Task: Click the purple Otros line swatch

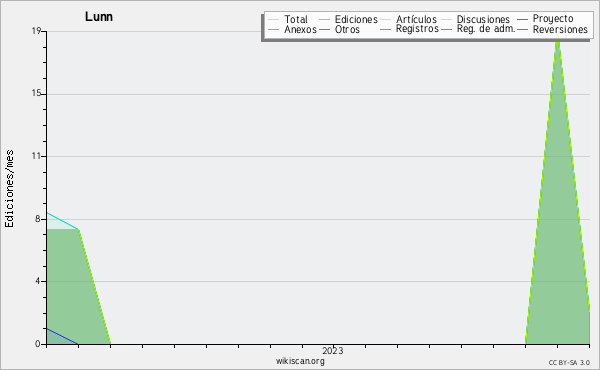Action: [x=324, y=29]
